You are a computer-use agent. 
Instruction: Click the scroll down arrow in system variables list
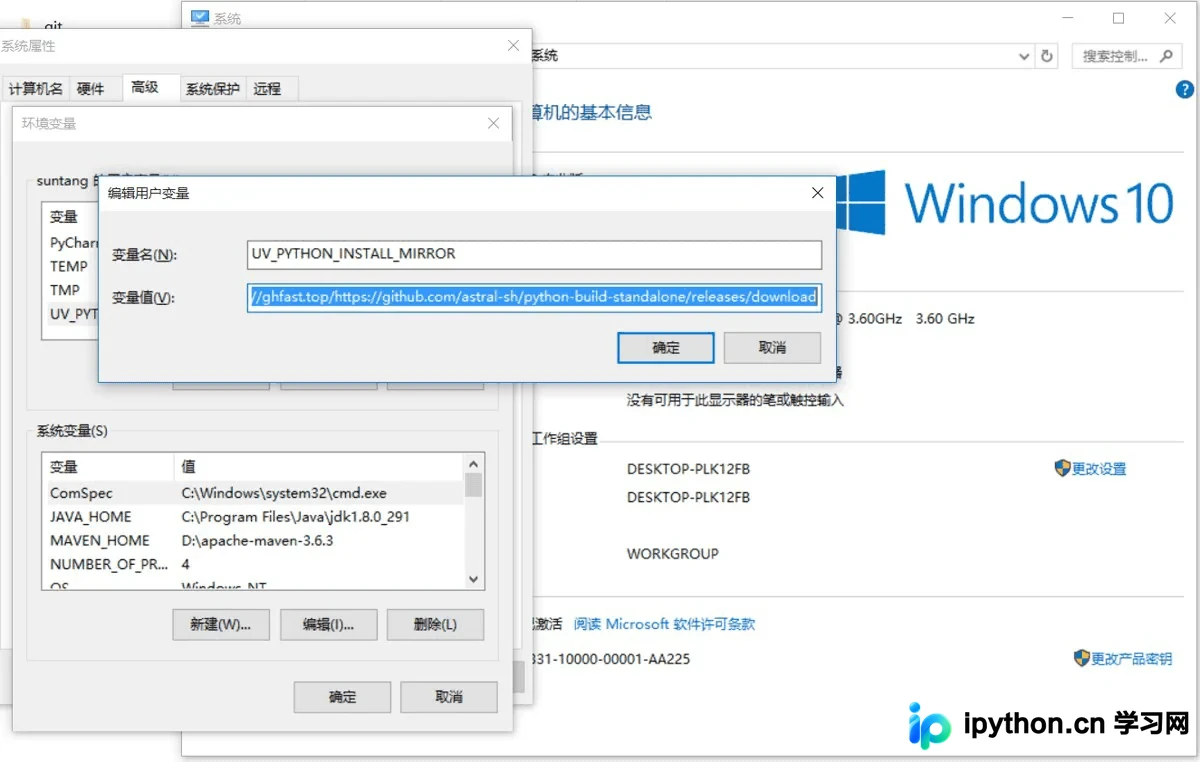point(474,578)
